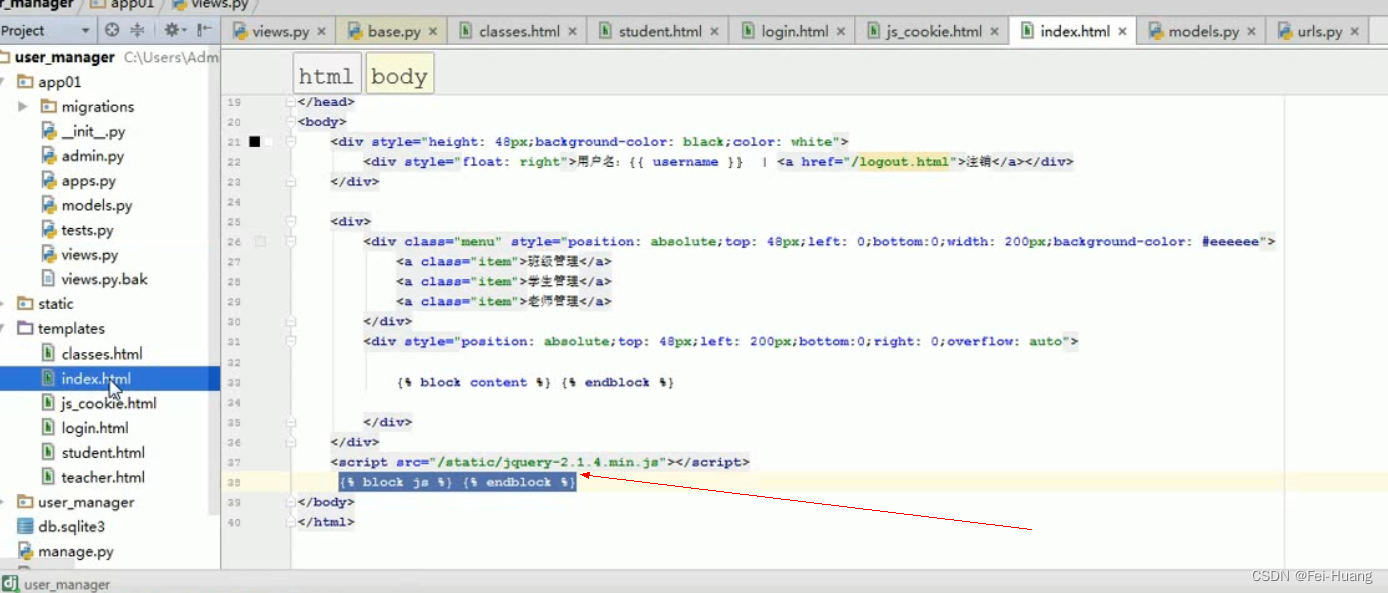Expand the migrations folder arrow
The width and height of the screenshot is (1388, 593).
pyautogui.click(x=23, y=106)
